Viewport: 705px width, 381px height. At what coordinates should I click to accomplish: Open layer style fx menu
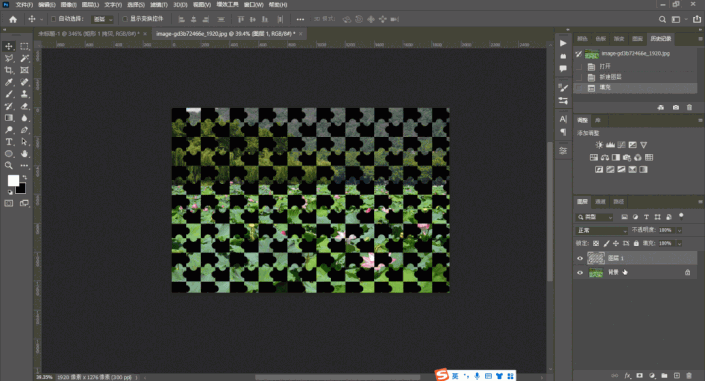click(628, 375)
